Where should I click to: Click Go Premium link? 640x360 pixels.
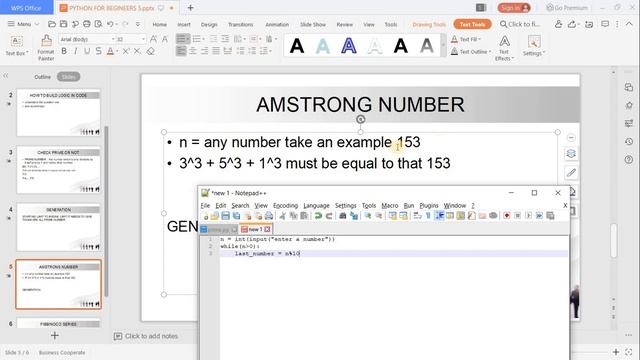point(567,8)
